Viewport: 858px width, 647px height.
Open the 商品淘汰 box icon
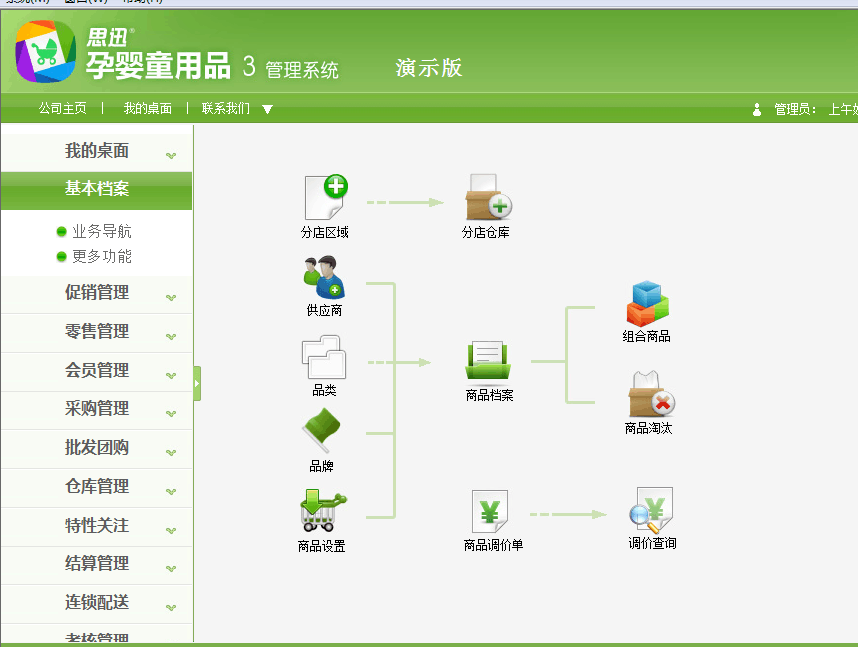(x=651, y=394)
